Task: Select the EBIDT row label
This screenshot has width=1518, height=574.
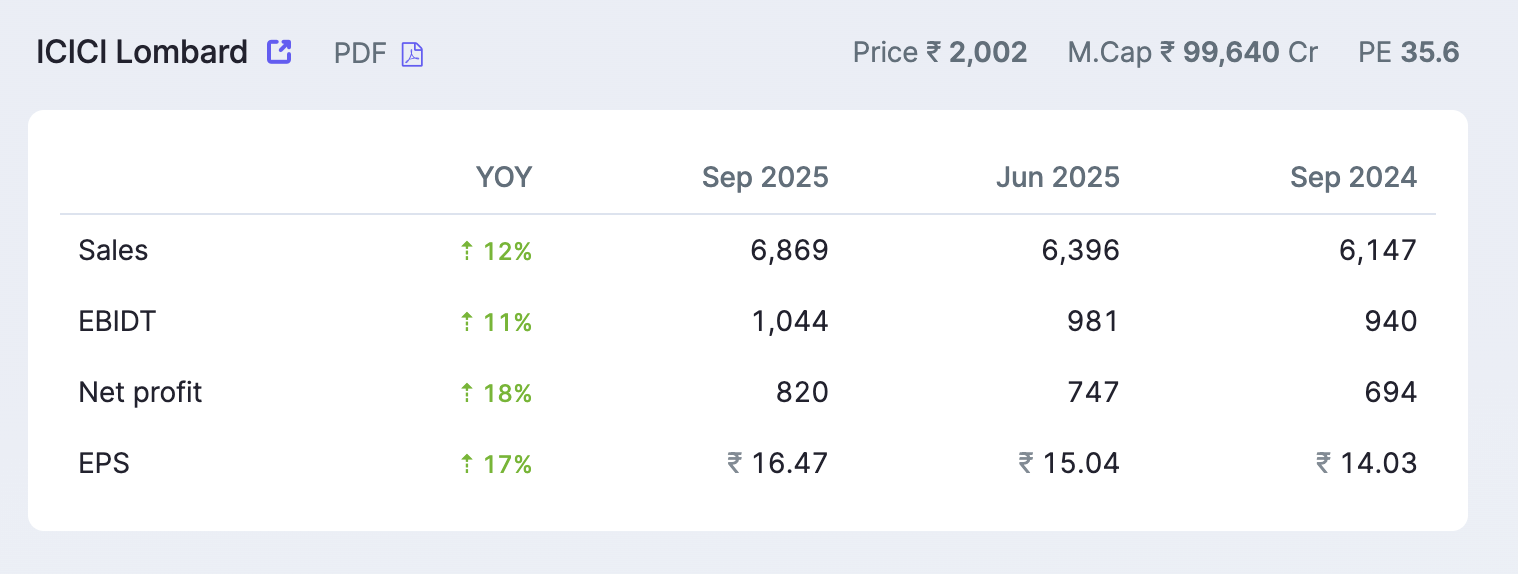Action: (x=117, y=321)
